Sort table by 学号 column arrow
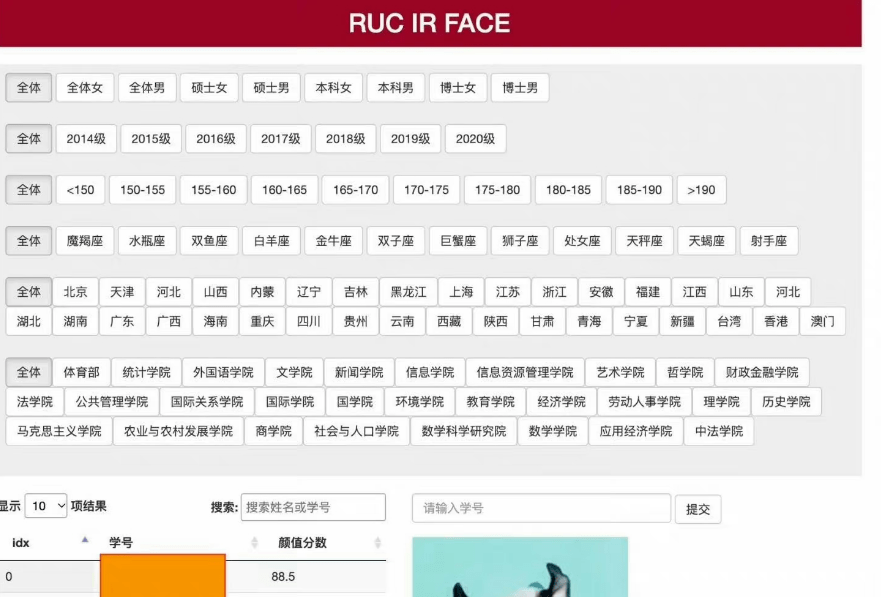Screen dimensions: 881x597 coord(255,542)
